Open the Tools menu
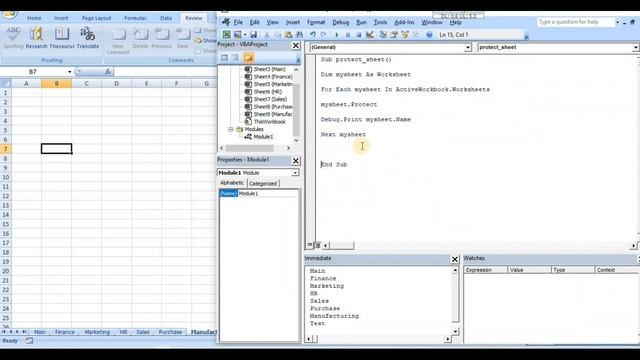This screenshot has height=360, width=640. pyautogui.click(x=380, y=22)
